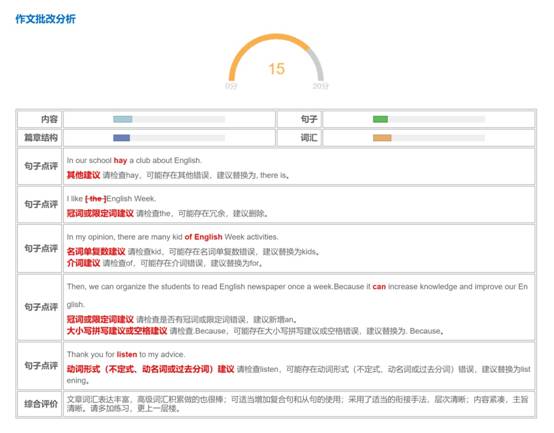Select the 综合评价 row header
This screenshot has width=554, height=433.
pyautogui.click(x=40, y=404)
